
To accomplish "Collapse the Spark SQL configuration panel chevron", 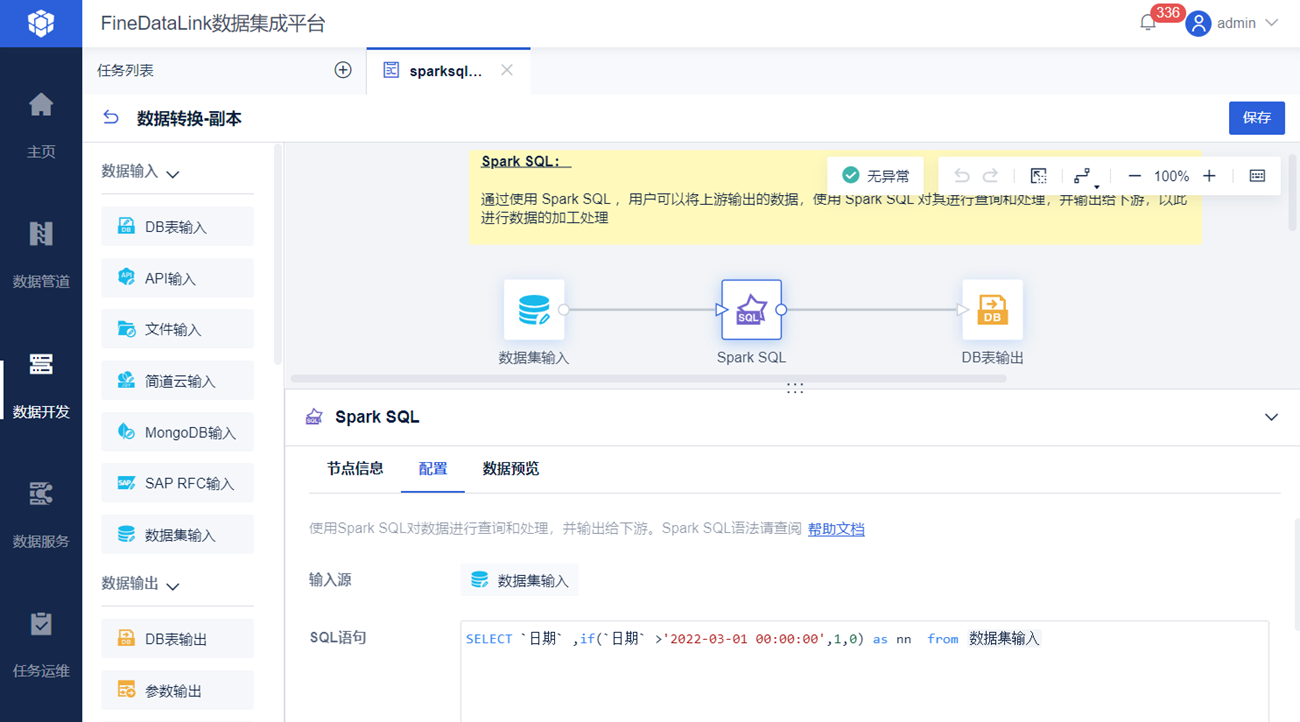I will [1271, 417].
